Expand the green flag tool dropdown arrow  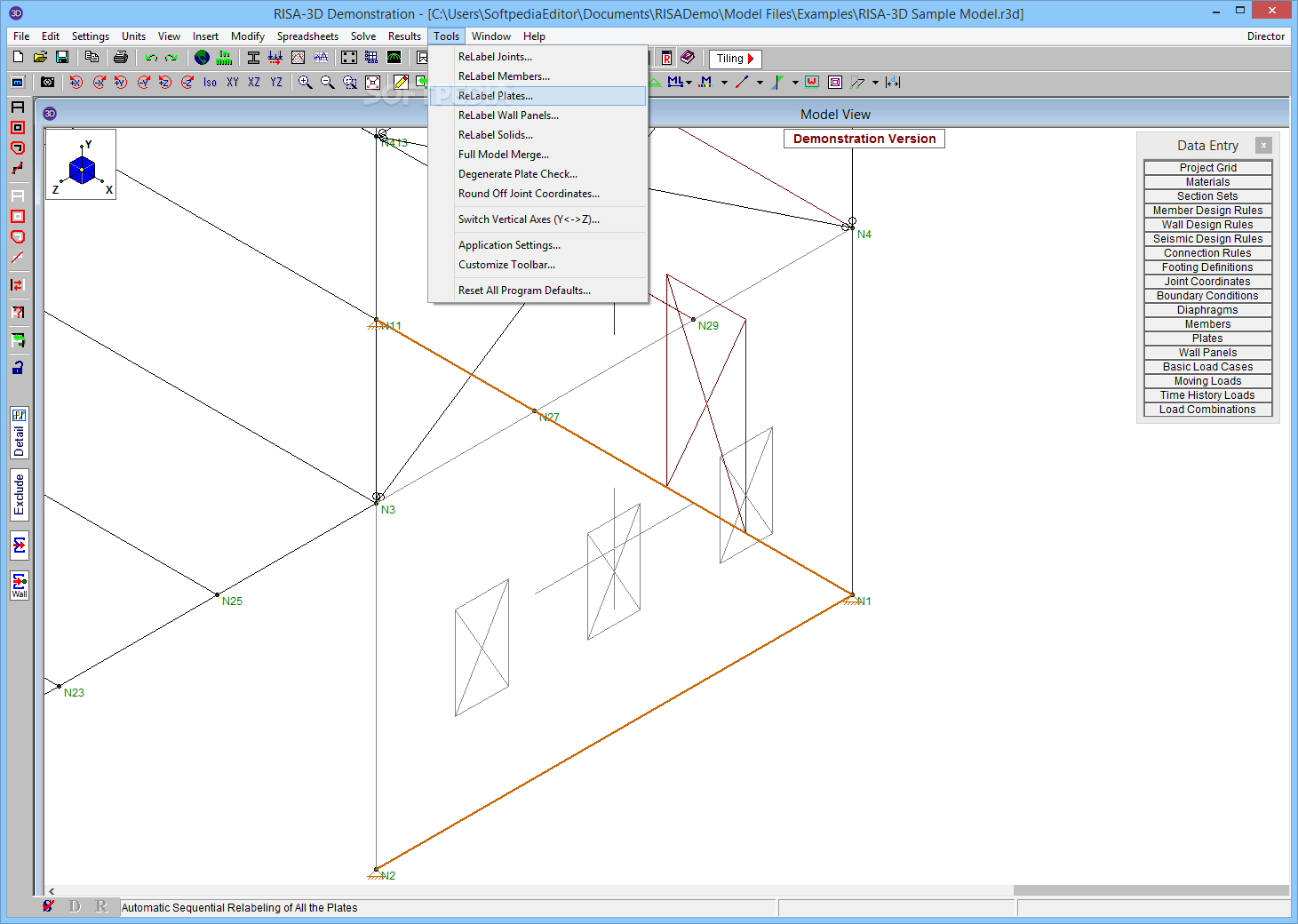coord(795,82)
